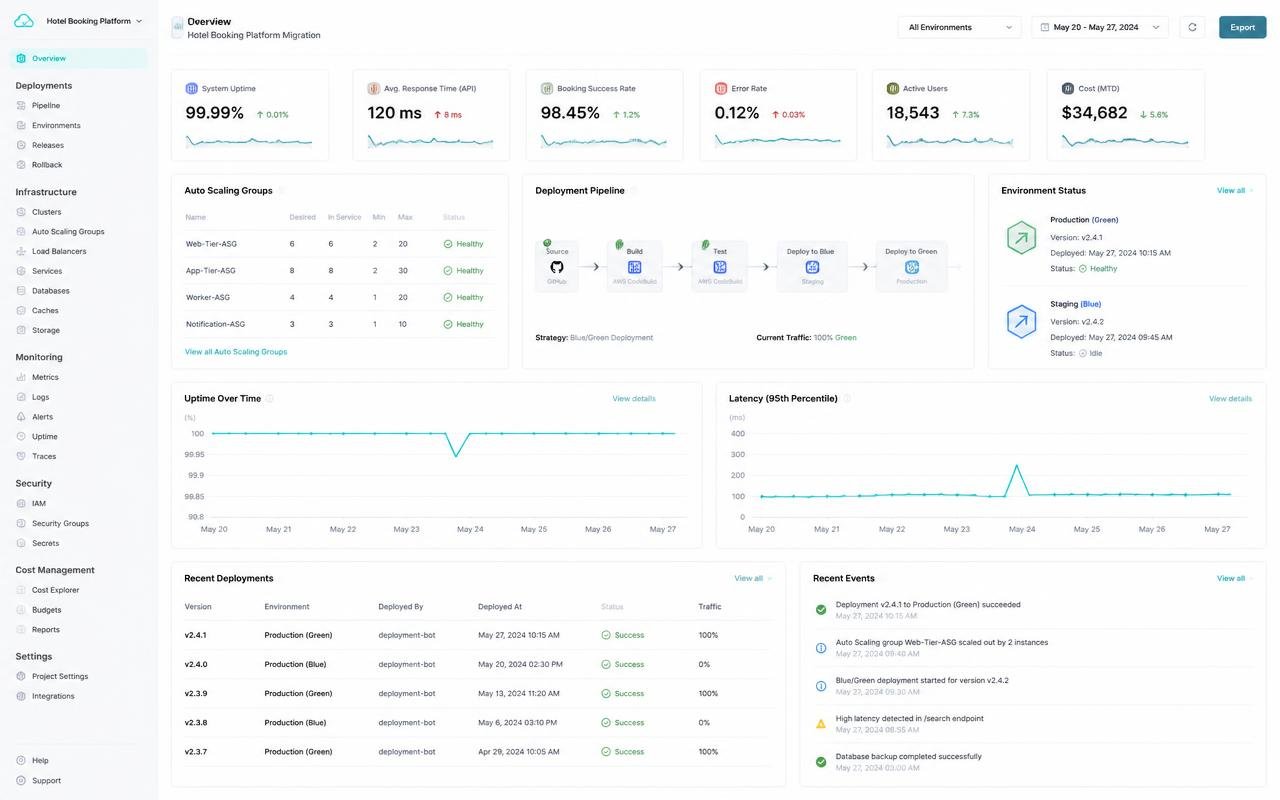Expand the Hotel Booking Platform project switcher
The width and height of the screenshot is (1280, 800).
(94, 21)
